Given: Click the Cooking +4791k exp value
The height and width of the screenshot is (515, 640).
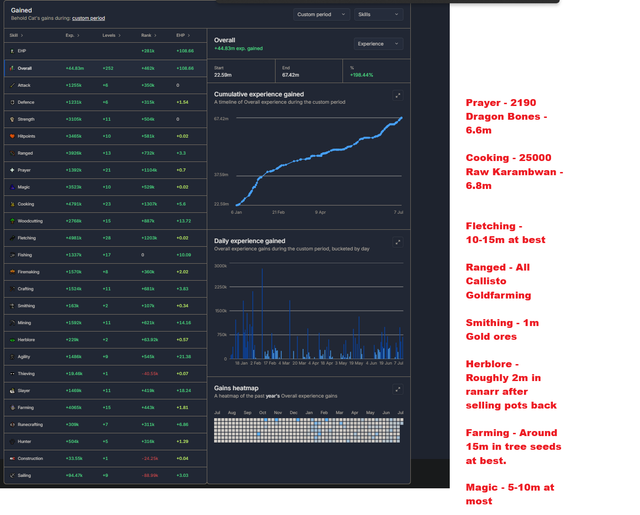Looking at the screenshot, I should tap(73, 204).
